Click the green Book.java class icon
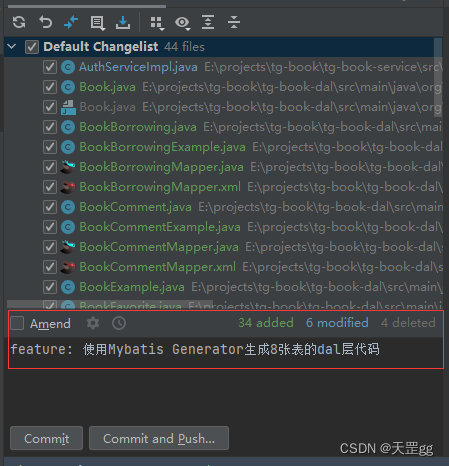 pyautogui.click(x=68, y=87)
